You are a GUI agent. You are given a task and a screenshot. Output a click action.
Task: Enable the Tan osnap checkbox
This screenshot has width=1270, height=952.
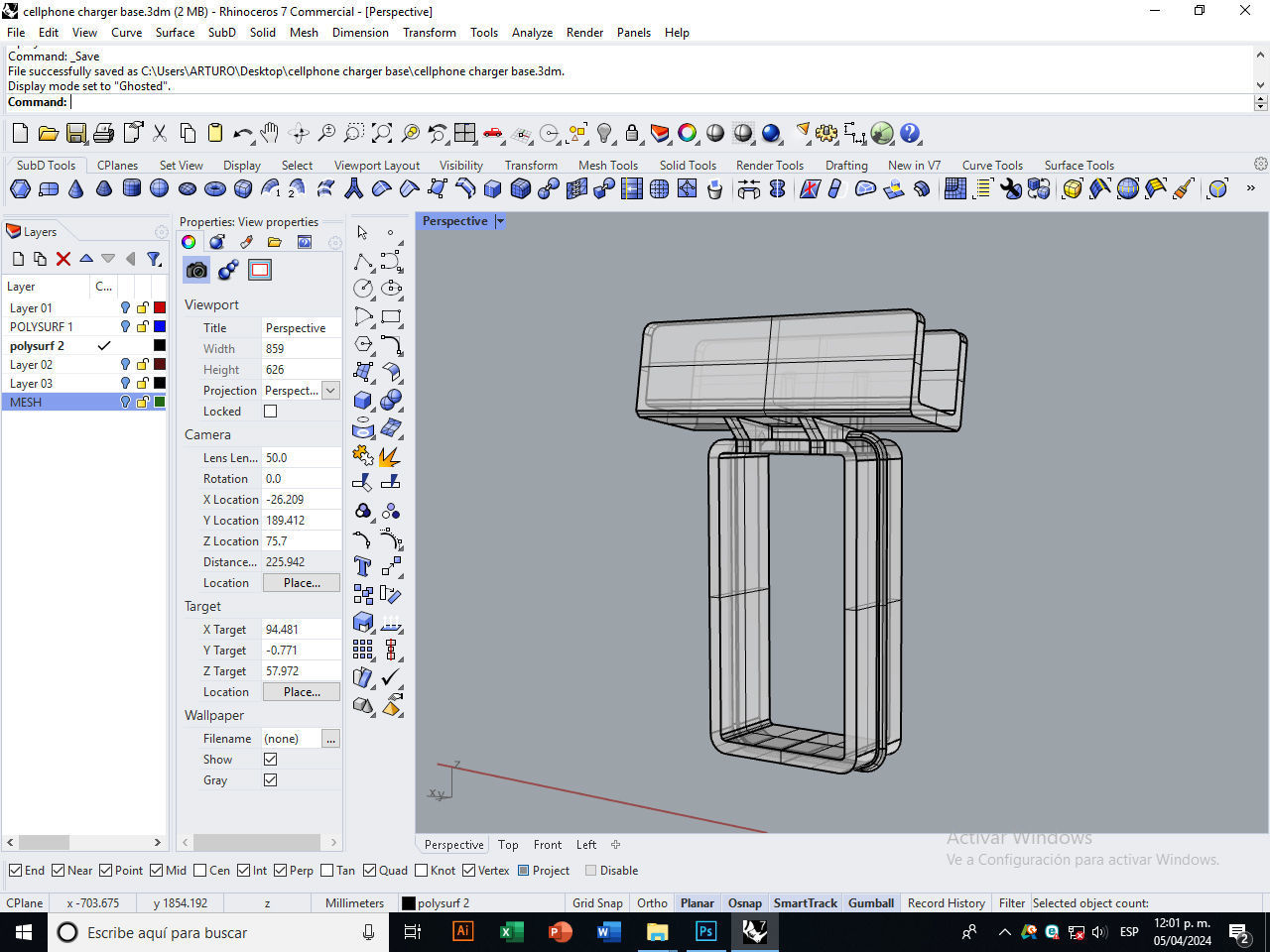326,871
